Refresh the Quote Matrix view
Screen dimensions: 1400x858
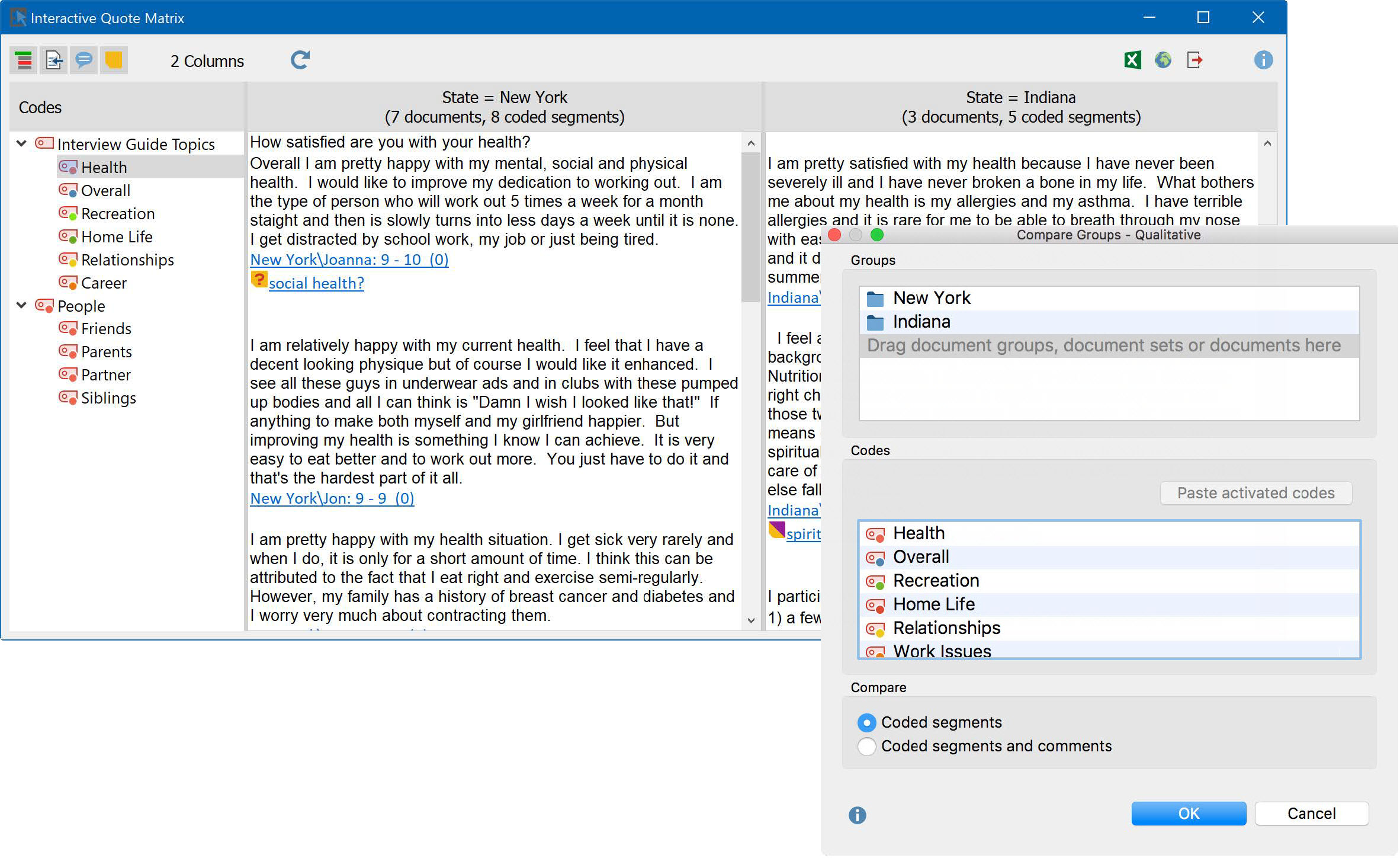pyautogui.click(x=300, y=60)
